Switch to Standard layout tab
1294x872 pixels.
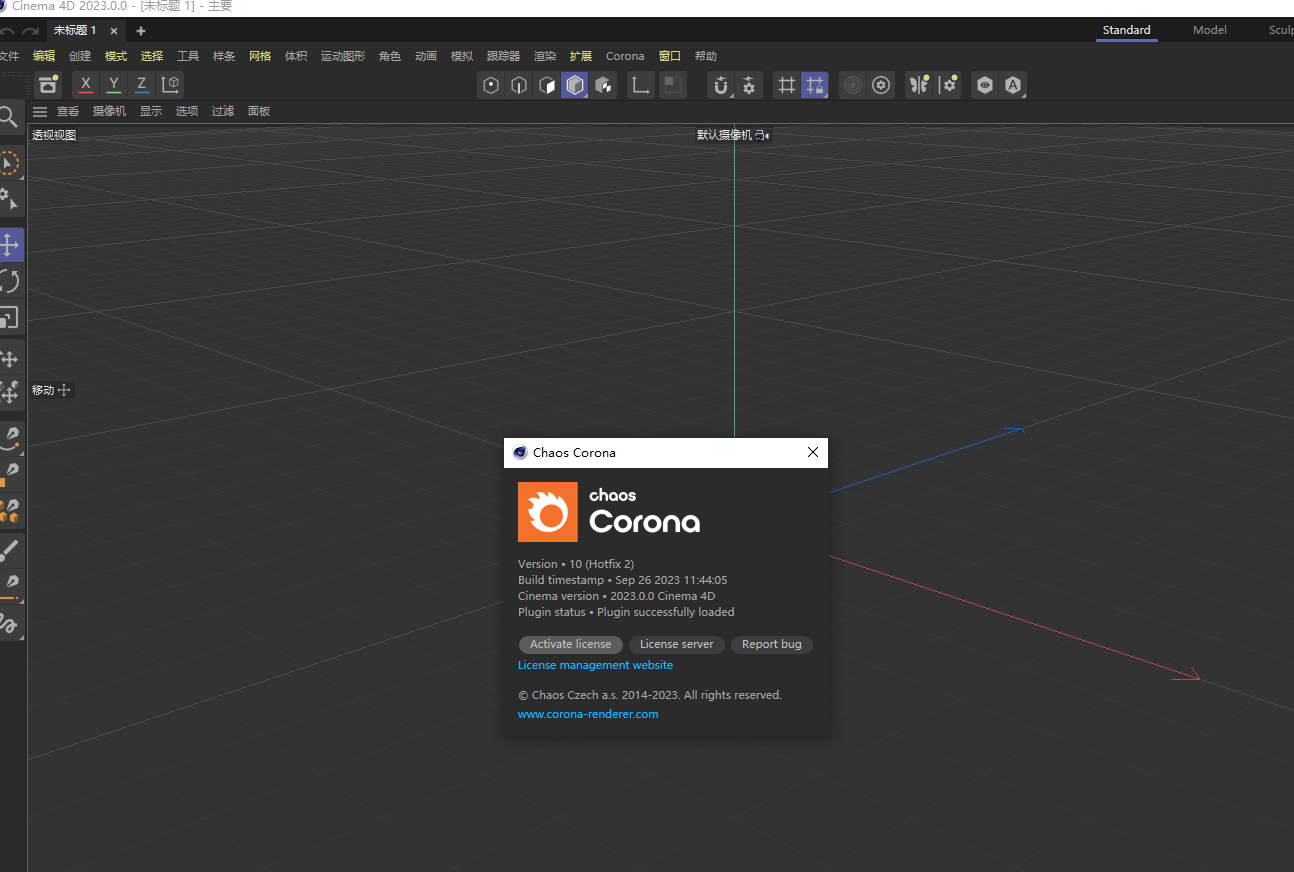click(1126, 30)
